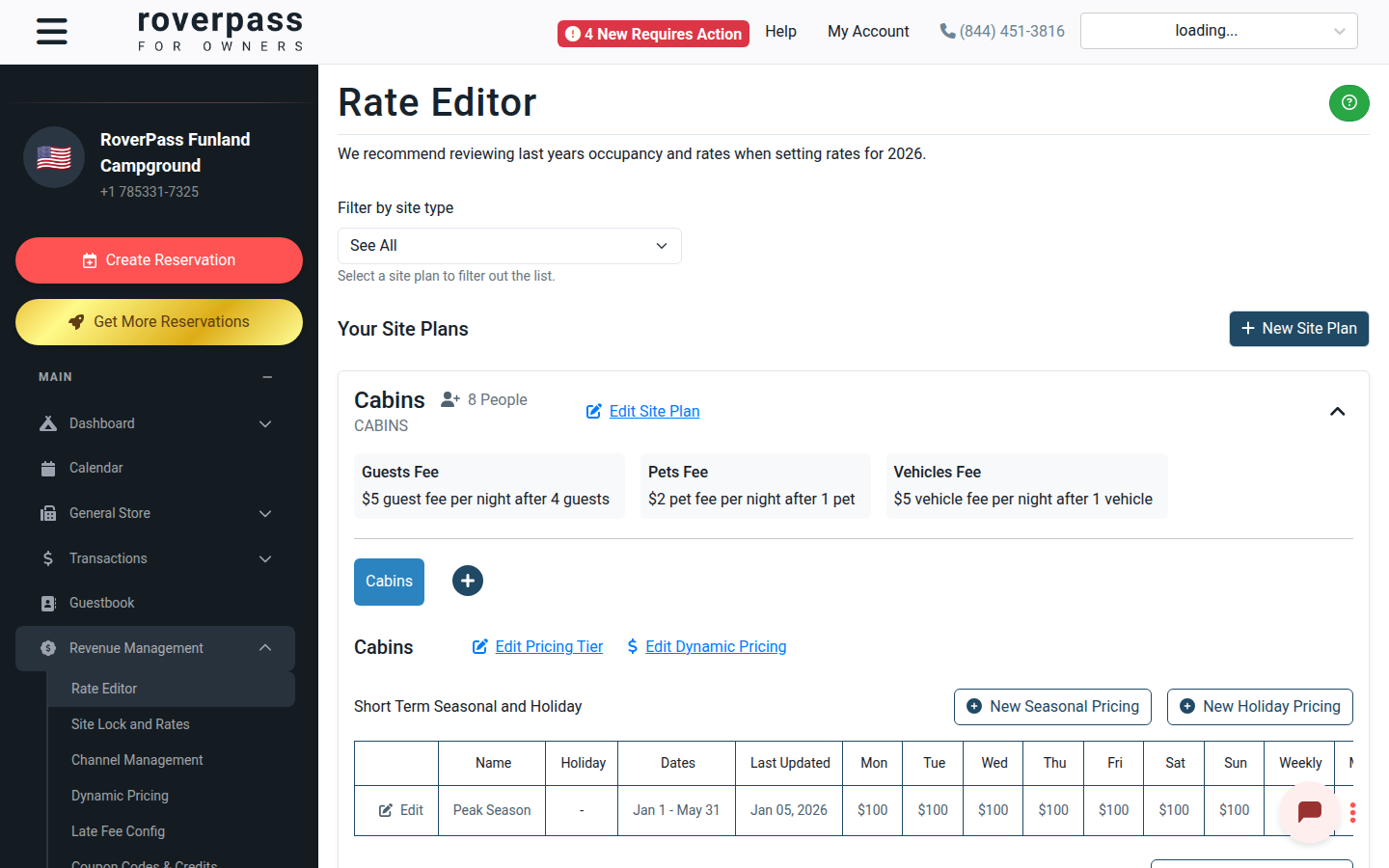Open My Account
The height and width of the screenshot is (868, 1389).
tap(868, 32)
